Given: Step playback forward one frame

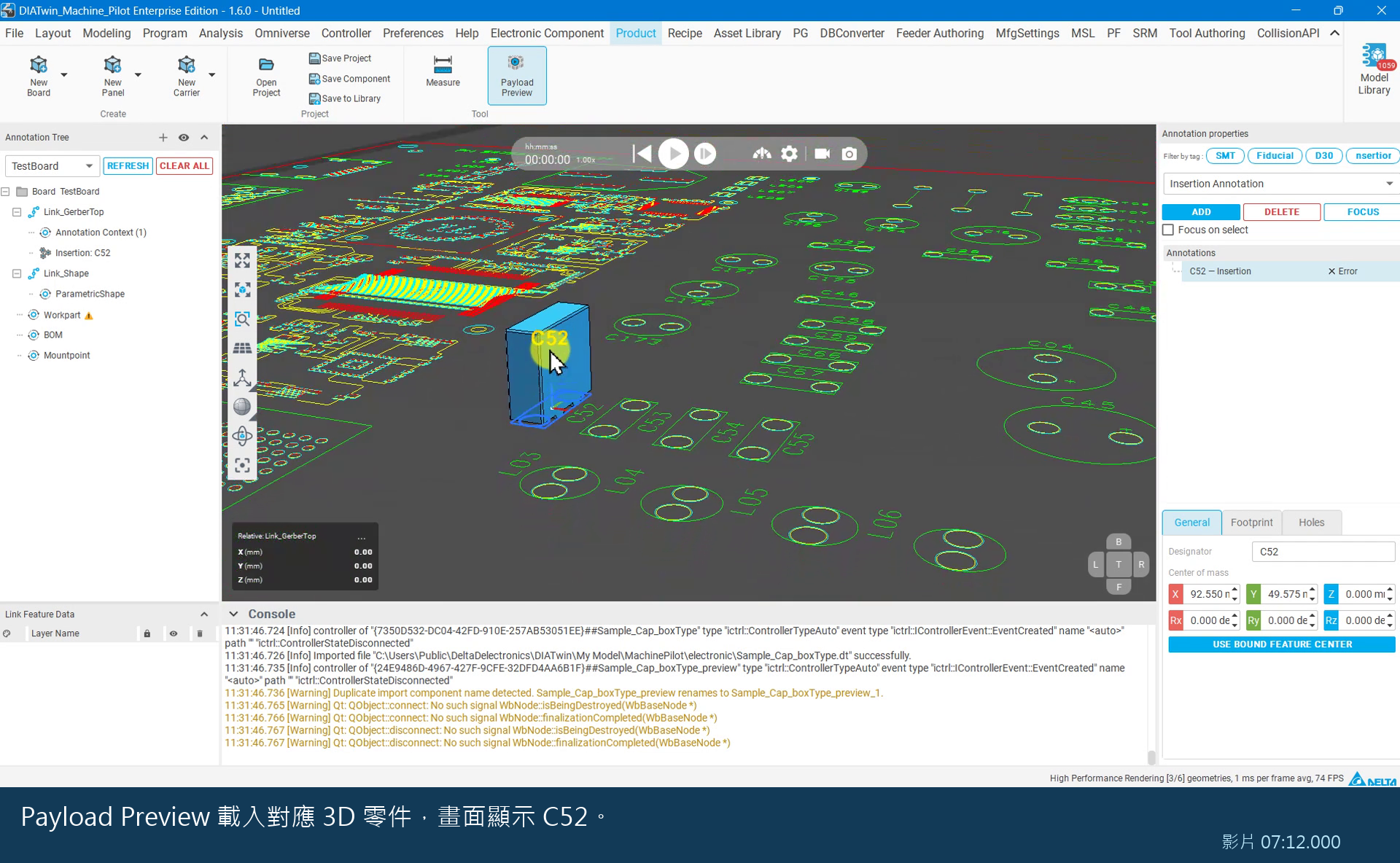Looking at the screenshot, I should click(x=705, y=154).
